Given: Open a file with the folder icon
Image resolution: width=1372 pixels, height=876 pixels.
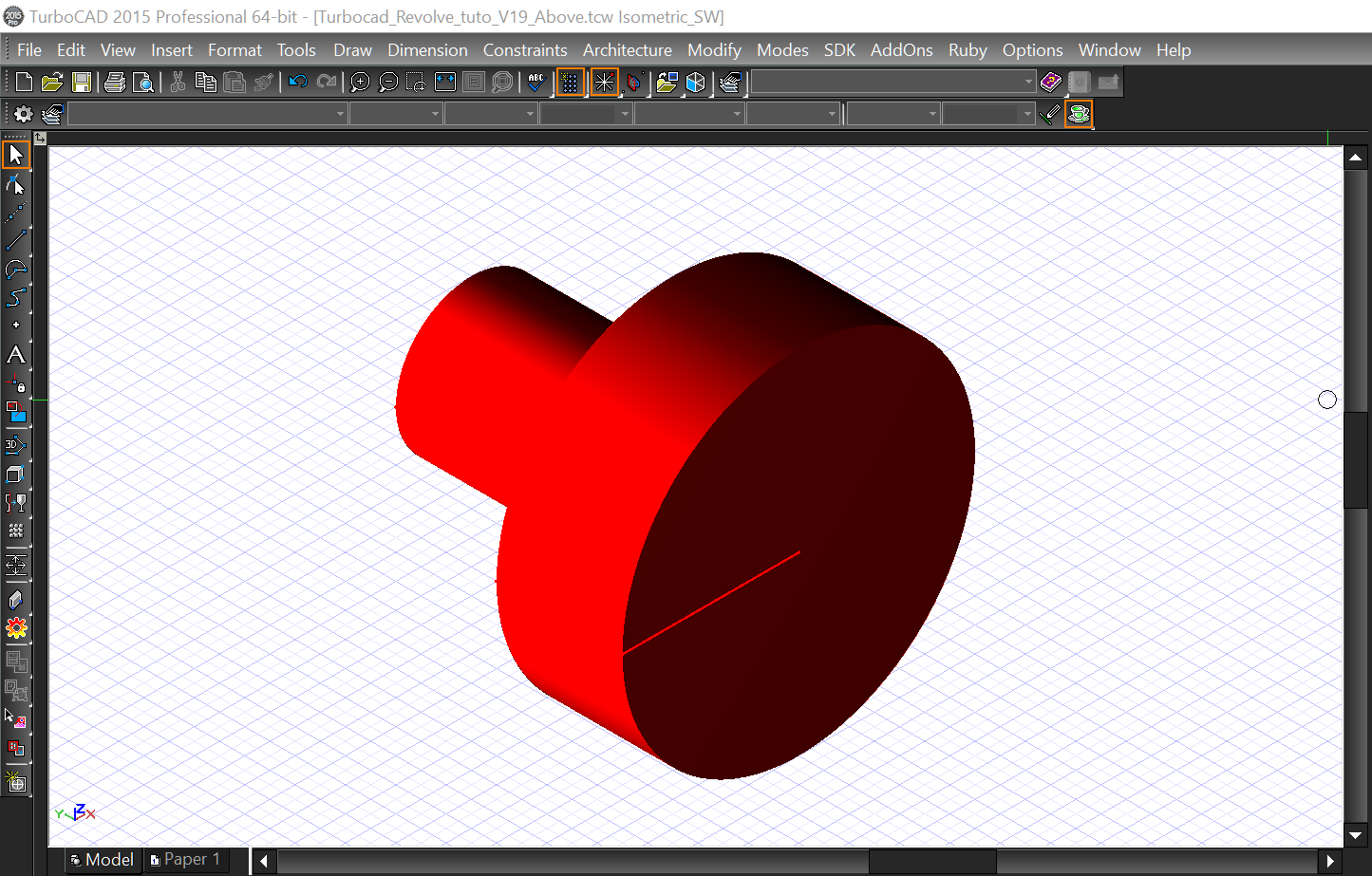Looking at the screenshot, I should pos(52,83).
